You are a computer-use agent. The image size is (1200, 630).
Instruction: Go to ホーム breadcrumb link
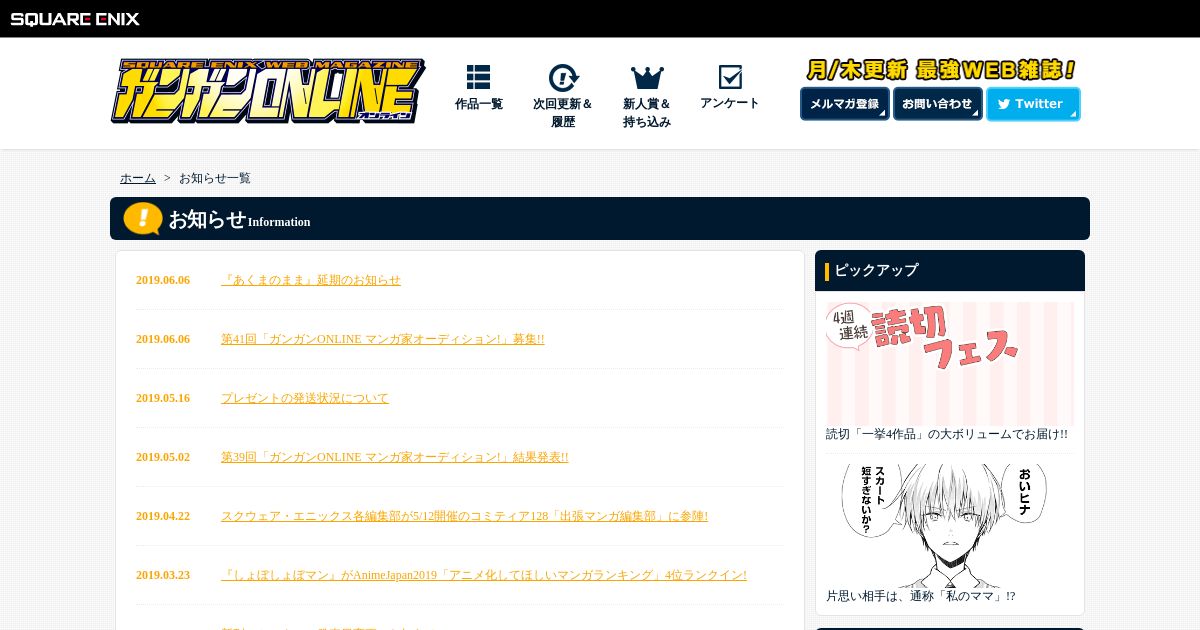[138, 178]
